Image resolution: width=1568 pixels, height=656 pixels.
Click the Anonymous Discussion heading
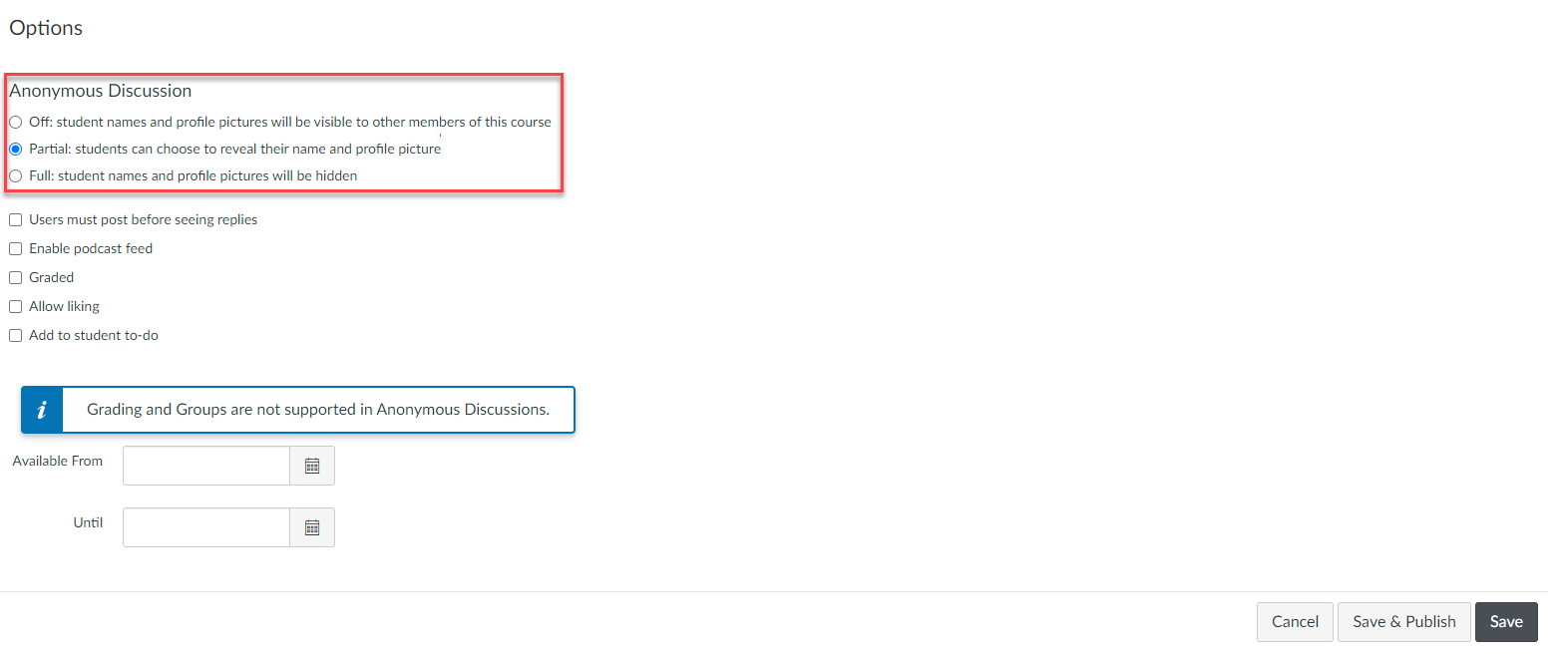[101, 91]
